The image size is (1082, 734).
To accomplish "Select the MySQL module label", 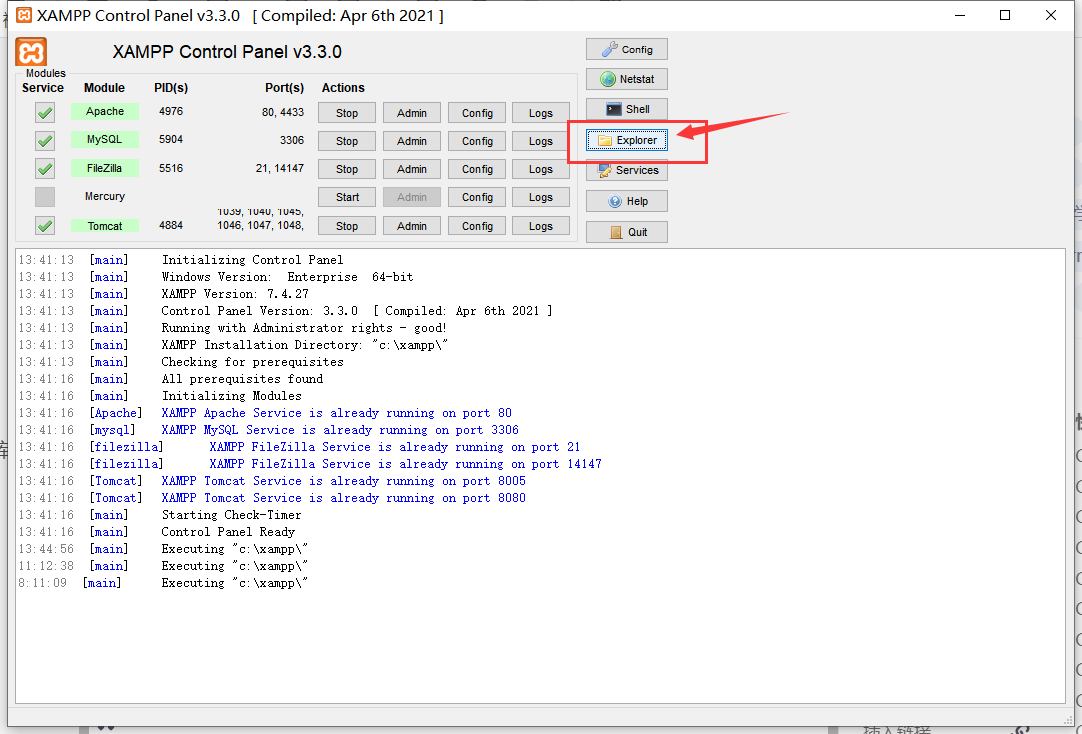I will (x=105, y=139).
